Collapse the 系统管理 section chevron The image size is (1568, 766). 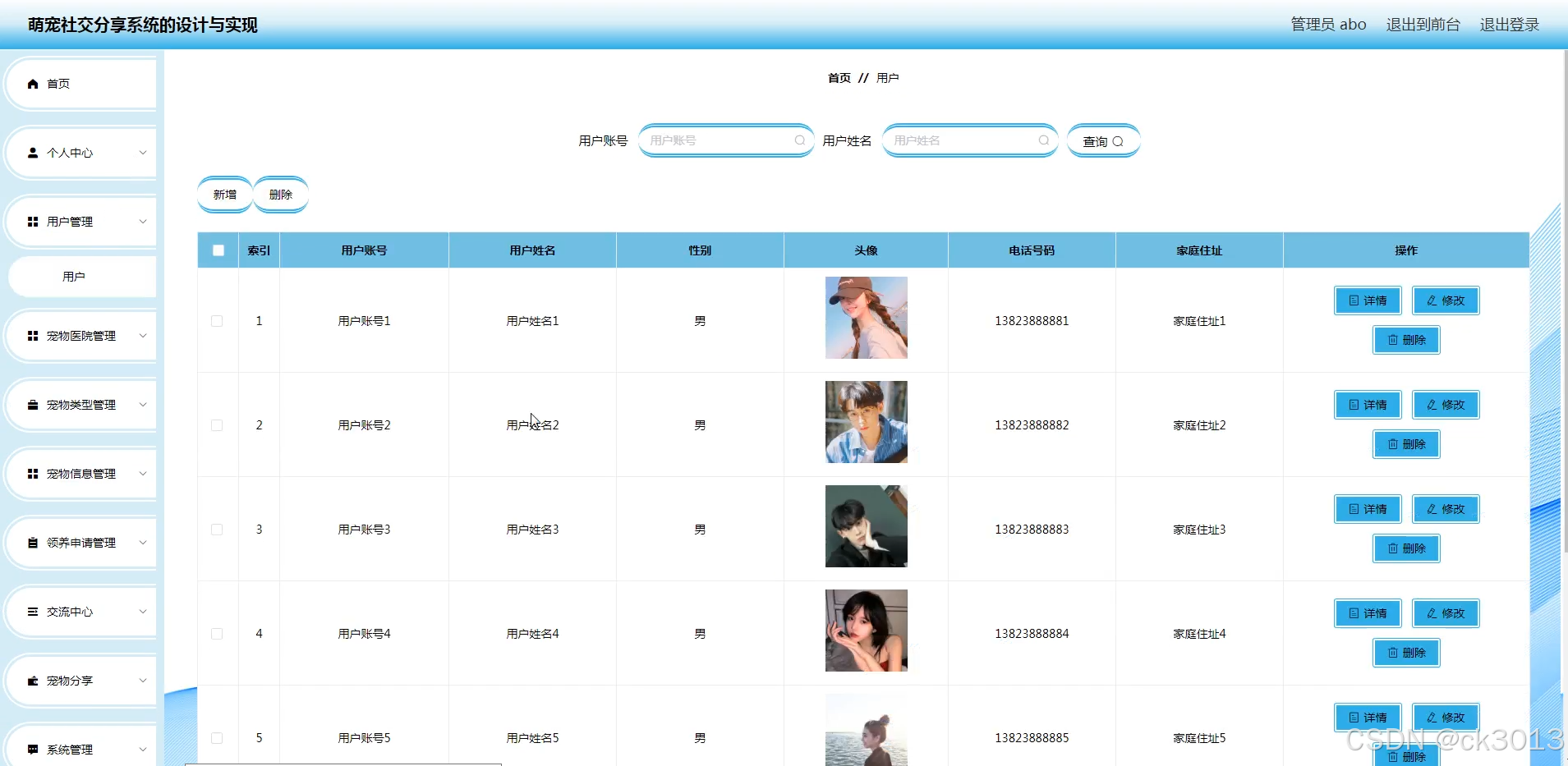point(144,748)
